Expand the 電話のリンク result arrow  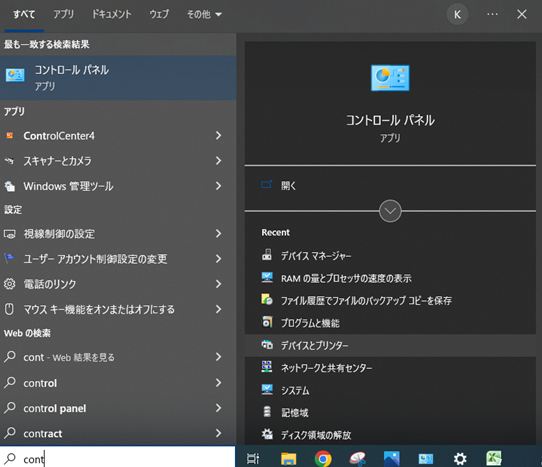pos(218,284)
